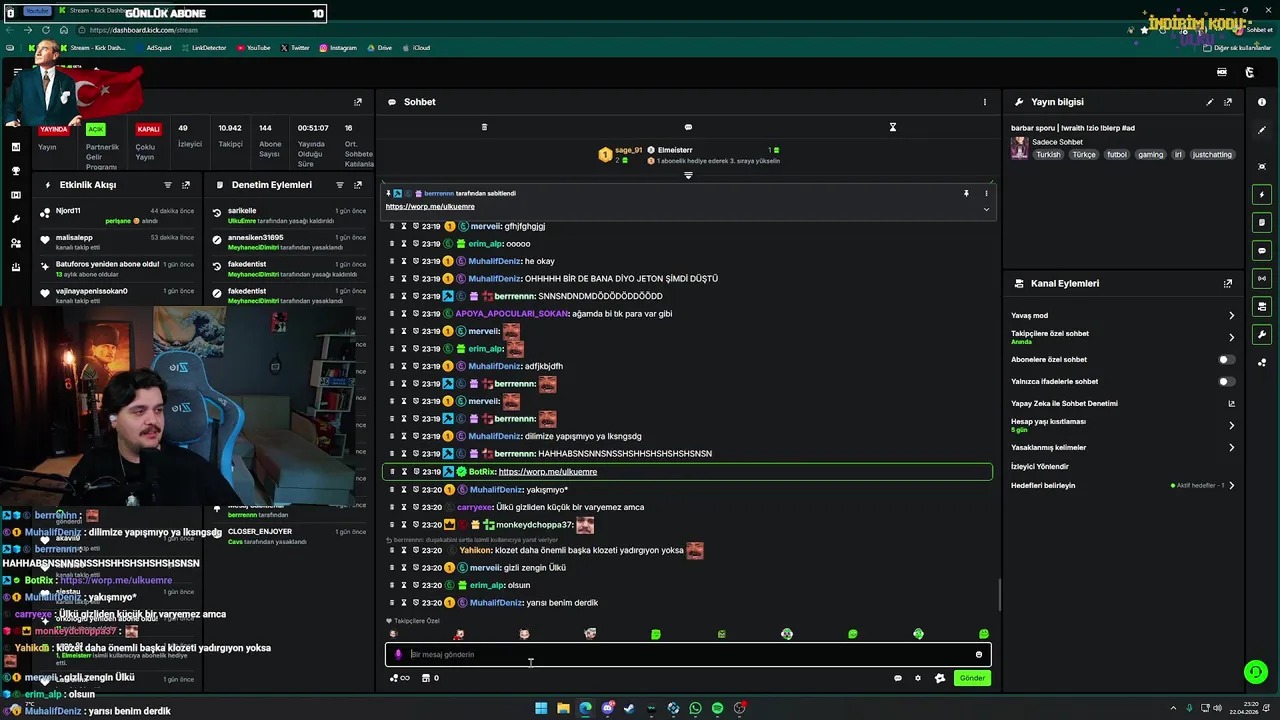Open the shop icon showing 0
The width and height of the screenshot is (1280, 720).
point(430,678)
